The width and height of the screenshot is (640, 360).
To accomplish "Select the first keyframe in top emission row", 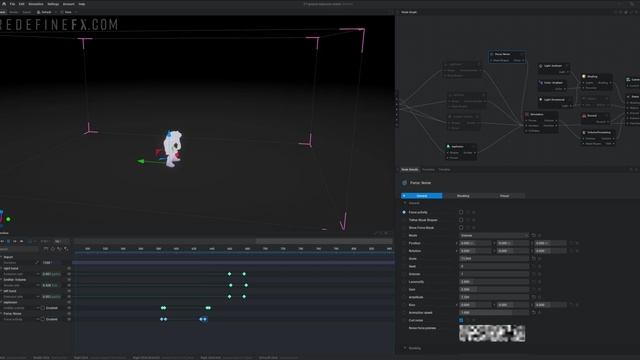I will point(229,274).
